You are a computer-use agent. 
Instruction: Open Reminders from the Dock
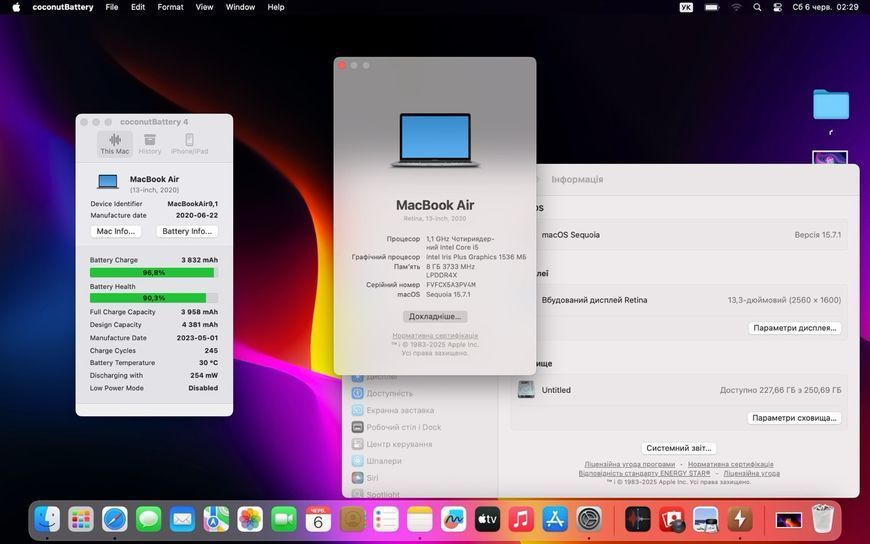coord(386,520)
